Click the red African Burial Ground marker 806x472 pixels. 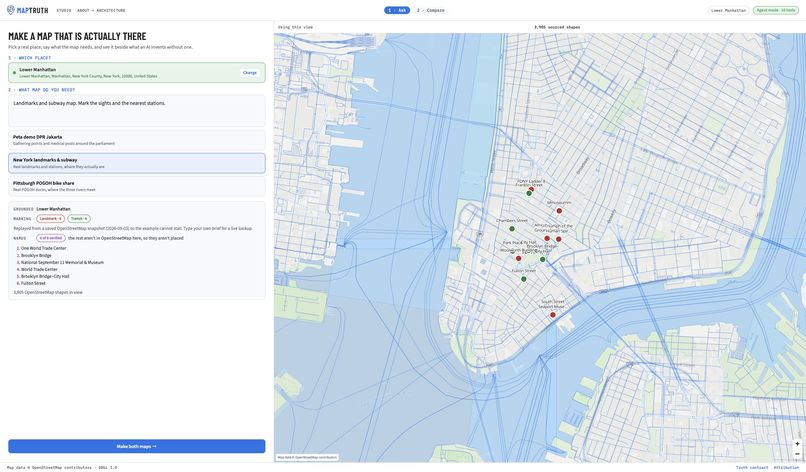547,238
